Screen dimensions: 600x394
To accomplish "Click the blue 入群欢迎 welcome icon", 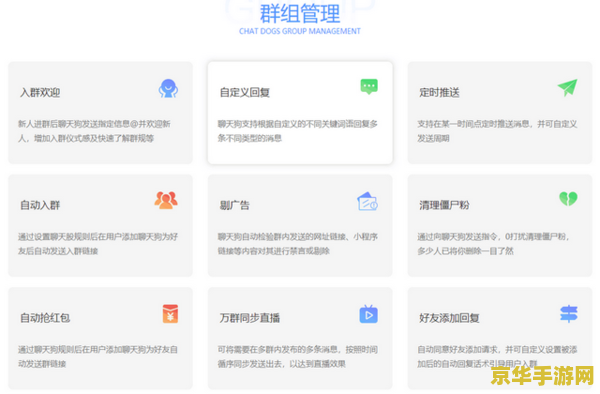I will tap(168, 88).
